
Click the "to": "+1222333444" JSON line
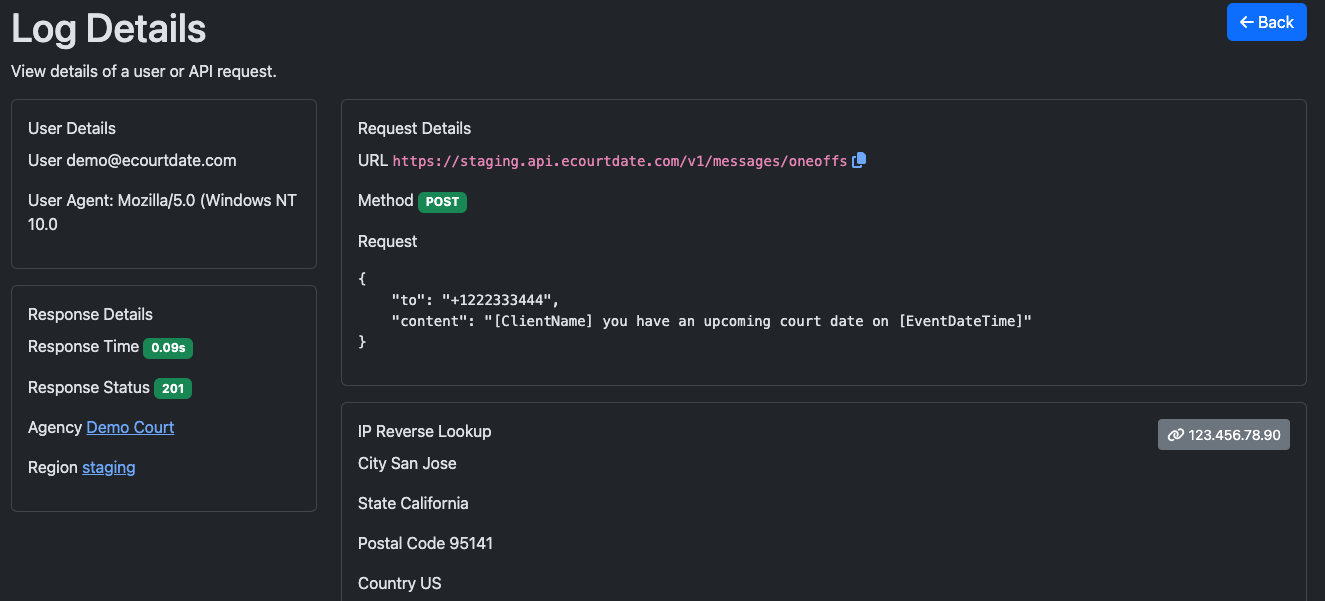tap(475, 299)
